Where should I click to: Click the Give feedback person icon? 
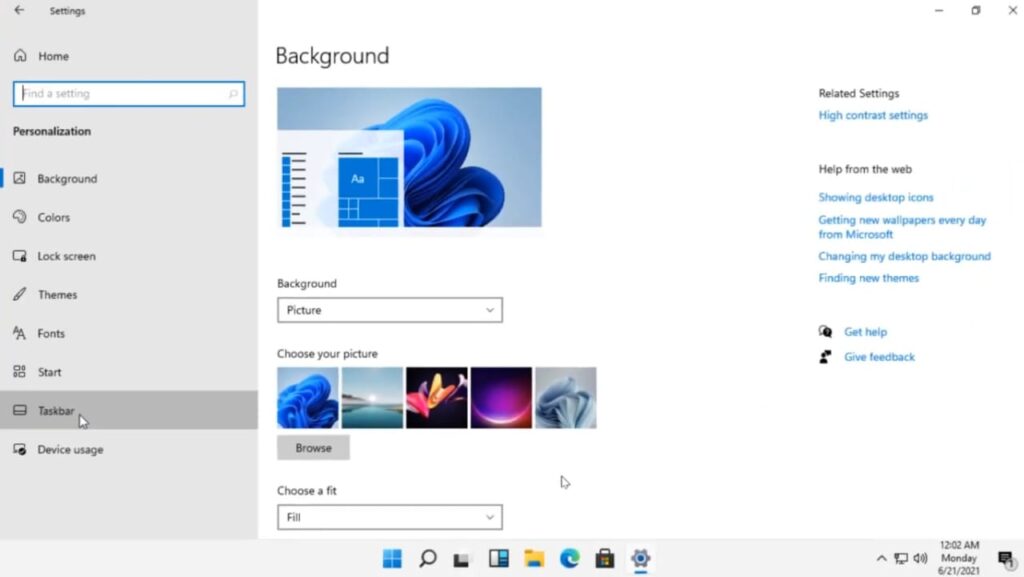pyautogui.click(x=825, y=357)
